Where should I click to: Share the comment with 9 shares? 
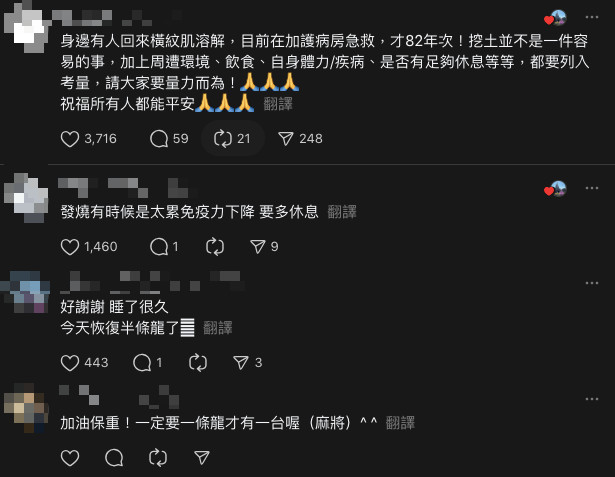[x=258, y=247]
